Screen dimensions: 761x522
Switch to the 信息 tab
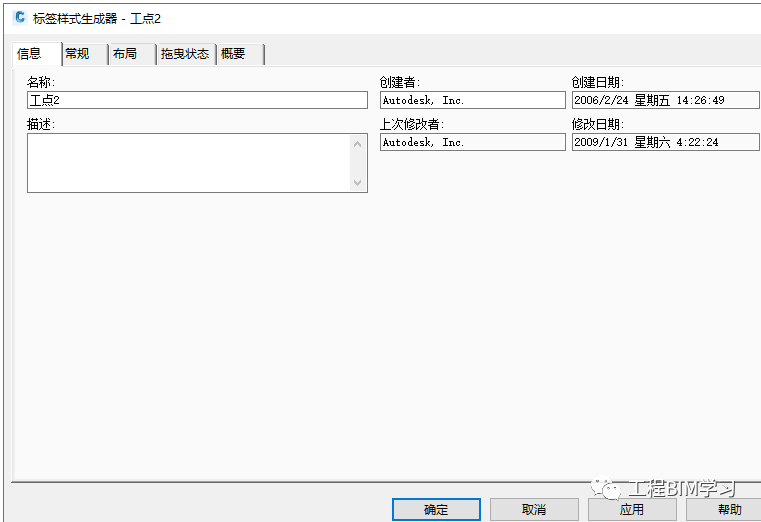37,53
